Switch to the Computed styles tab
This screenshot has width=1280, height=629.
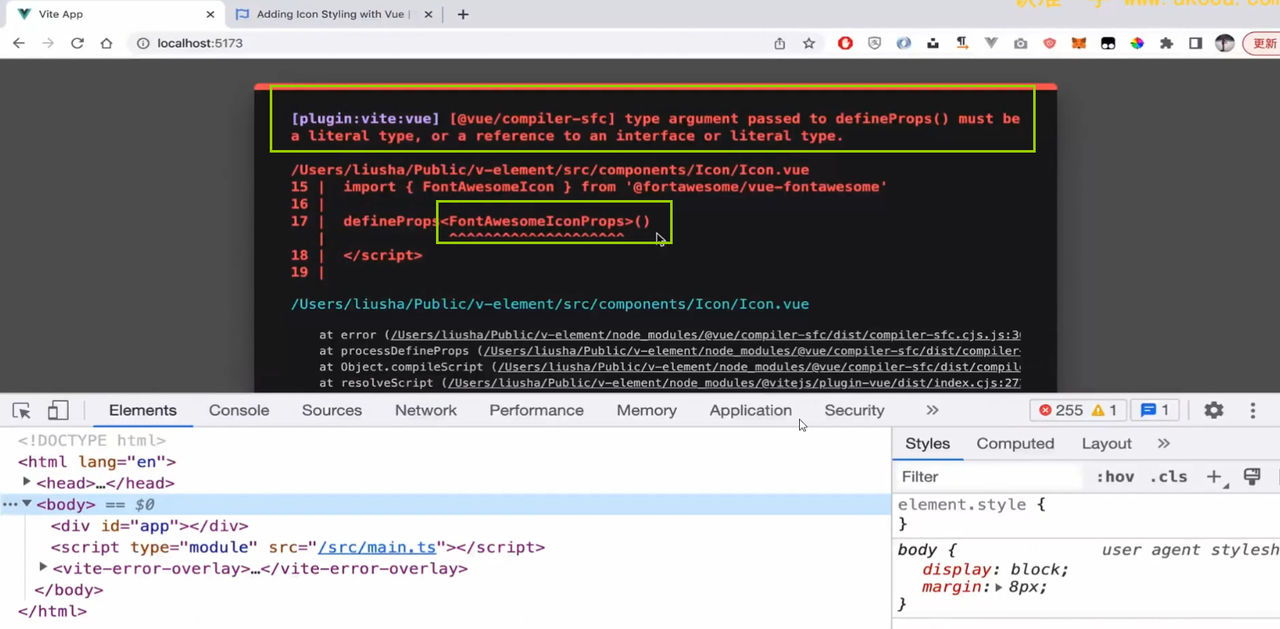tap(1015, 443)
